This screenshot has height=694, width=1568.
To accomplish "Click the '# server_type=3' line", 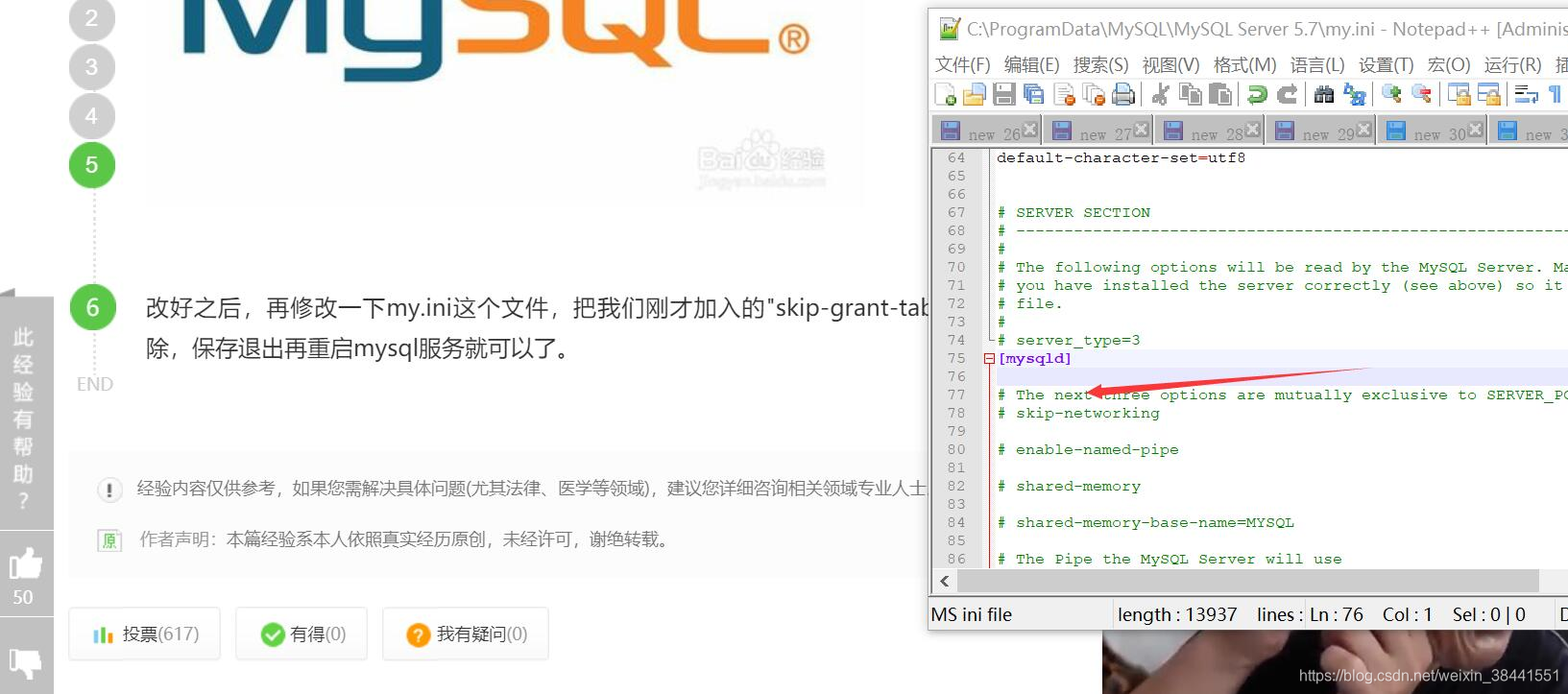I will (x=1069, y=340).
